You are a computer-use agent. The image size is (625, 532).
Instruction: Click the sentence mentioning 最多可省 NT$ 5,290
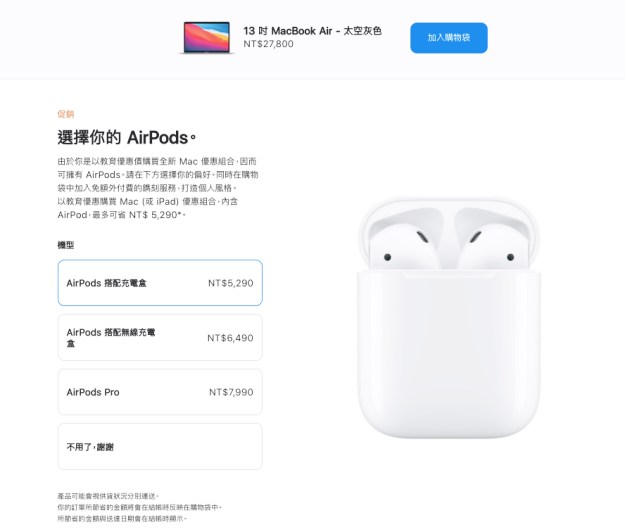pyautogui.click(x=147, y=208)
